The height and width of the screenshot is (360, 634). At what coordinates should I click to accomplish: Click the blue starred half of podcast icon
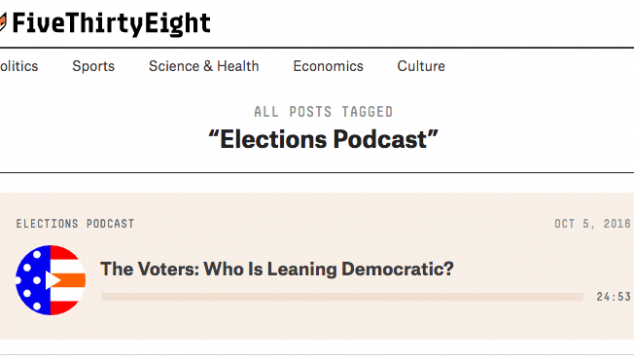33,280
